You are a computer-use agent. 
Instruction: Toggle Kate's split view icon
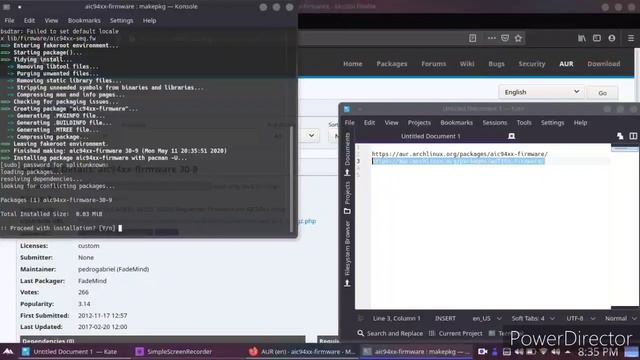click(633, 136)
